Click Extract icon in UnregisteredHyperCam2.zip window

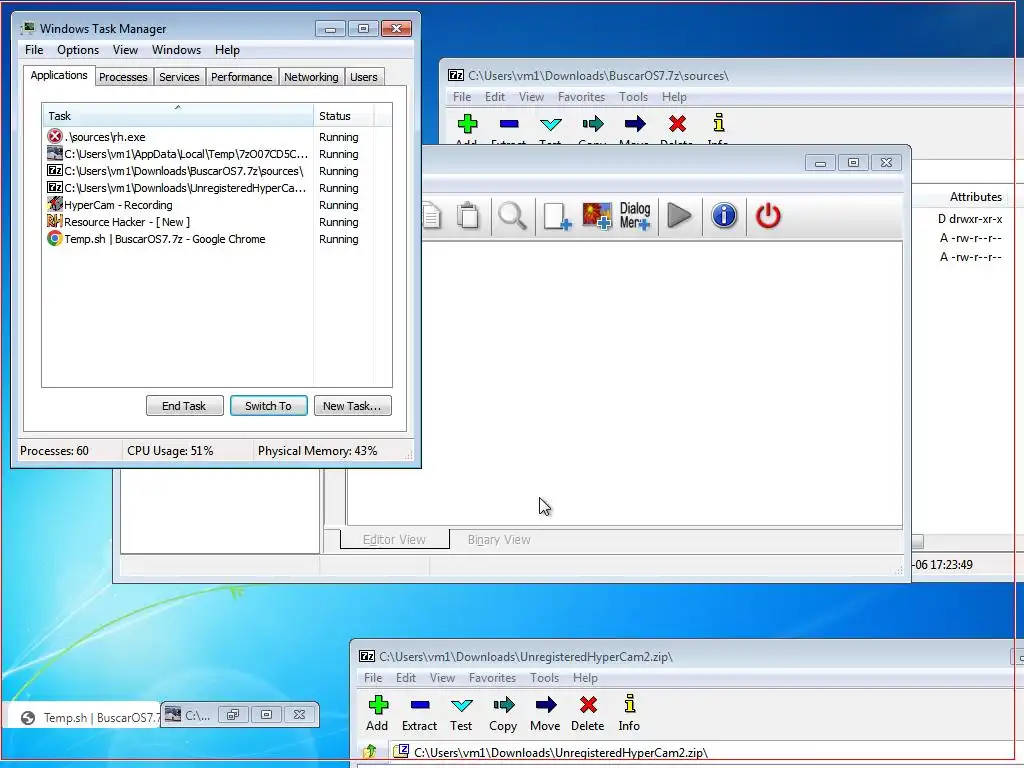(x=419, y=705)
